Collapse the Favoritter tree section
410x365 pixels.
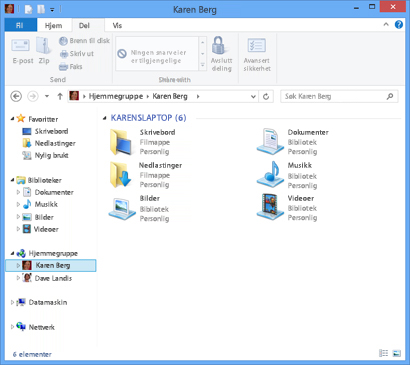tap(12, 119)
